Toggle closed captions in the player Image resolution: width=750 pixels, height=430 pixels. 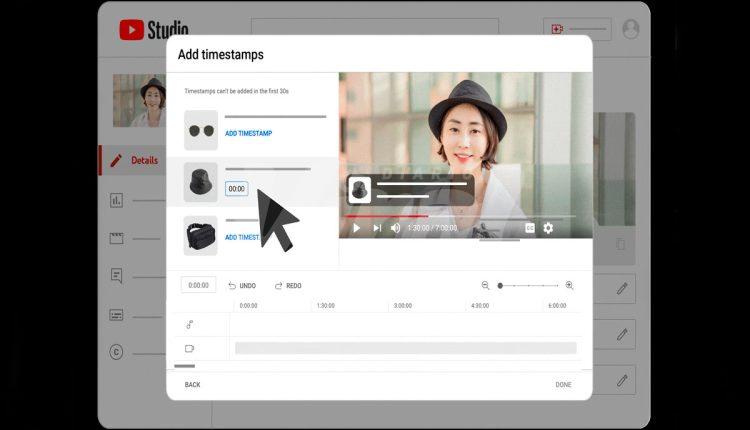(x=530, y=228)
